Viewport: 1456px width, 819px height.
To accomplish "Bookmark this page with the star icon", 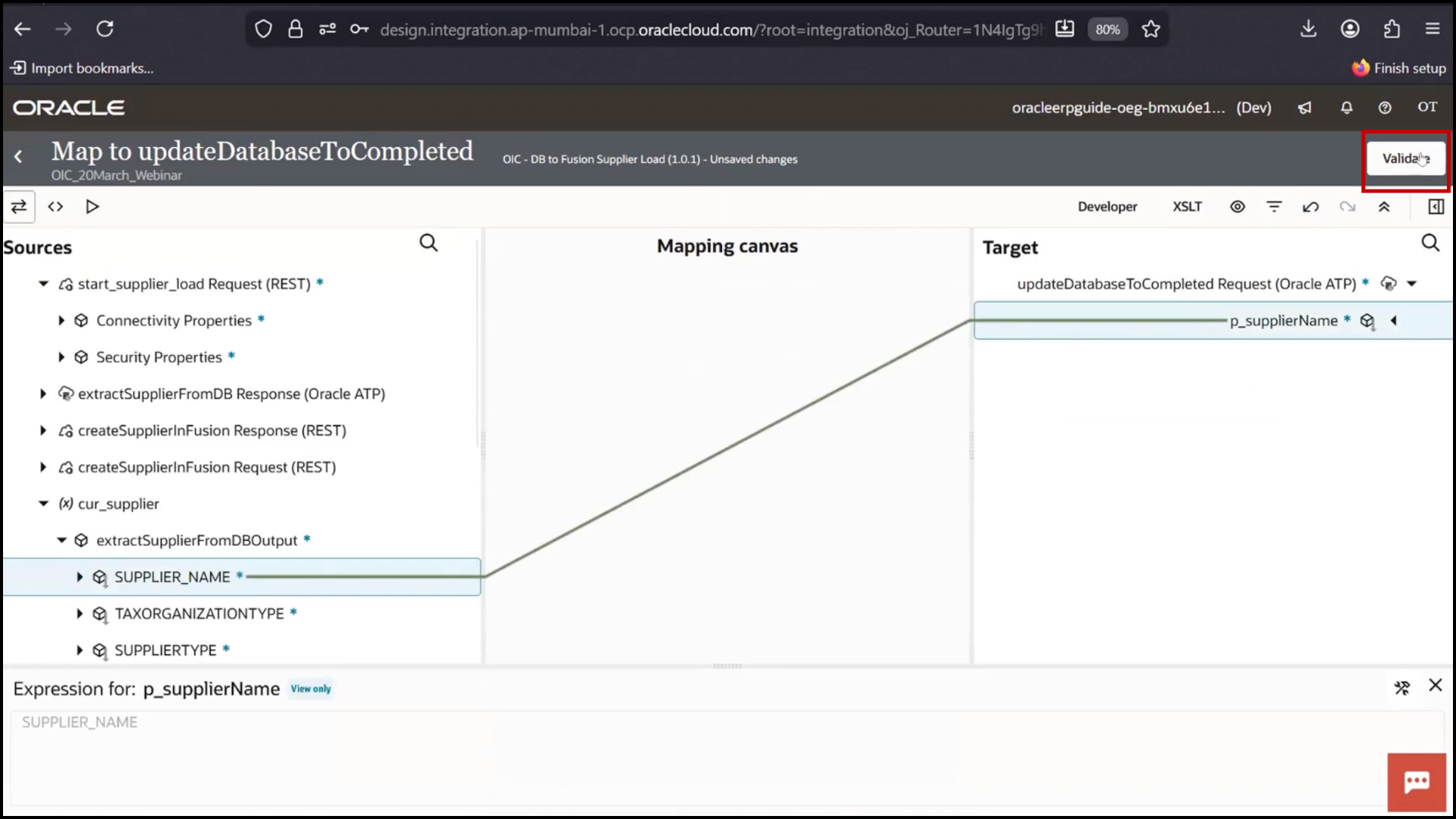I will 1150,30.
